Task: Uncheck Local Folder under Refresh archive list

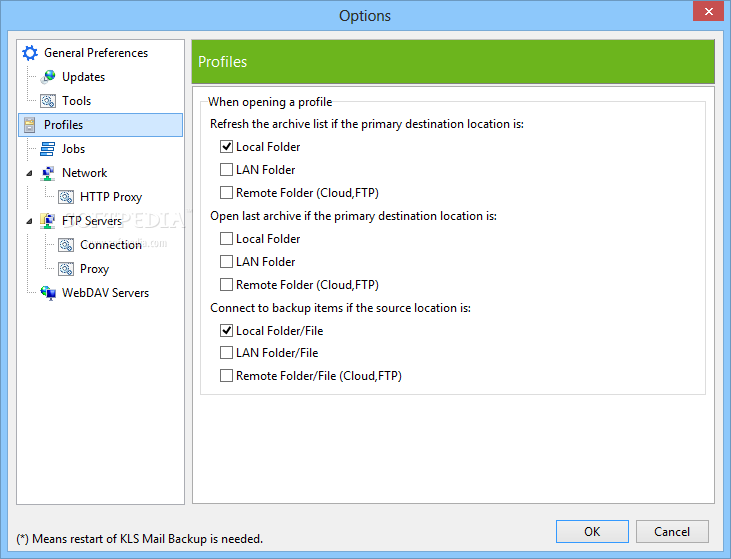Action: 226,146
